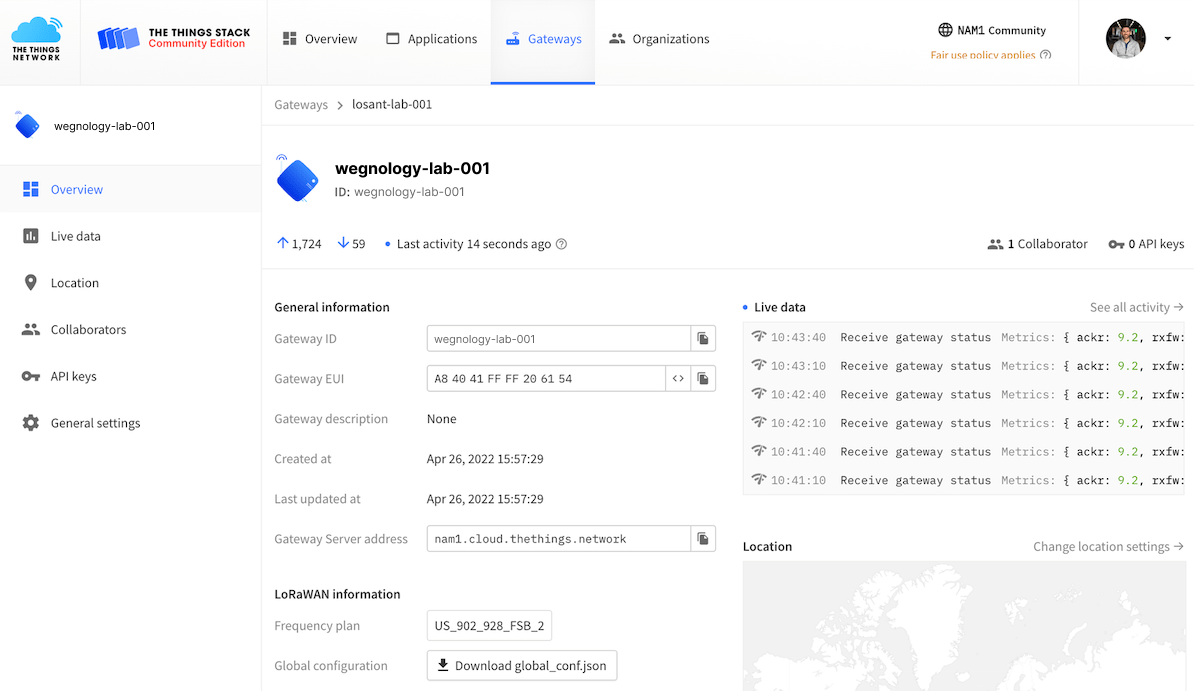Select the 10:43:40 gateway status event
Screen dimensions: 1194x691
click(x=964, y=337)
